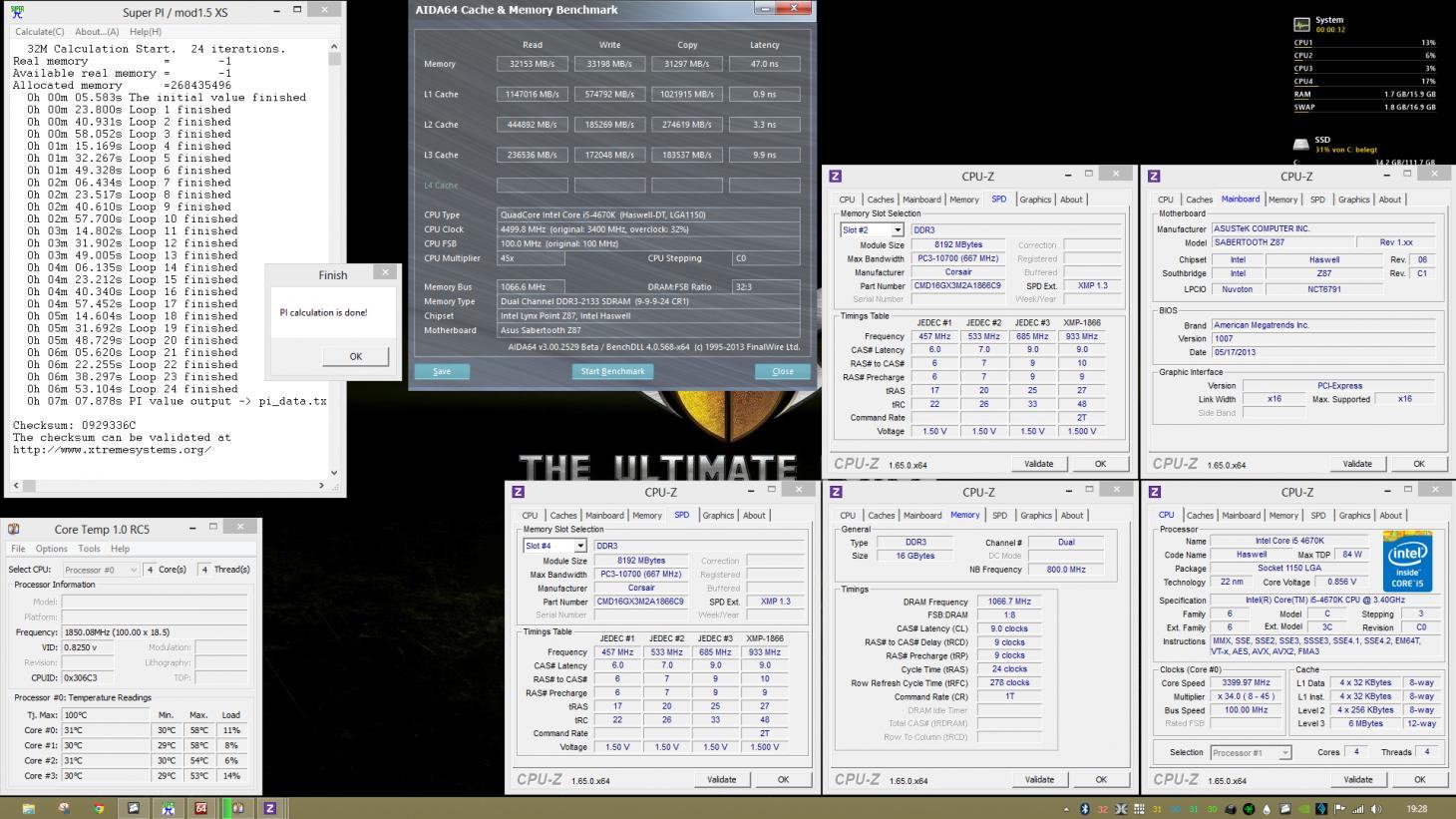Switch to AIDA64 via taskbar icon
Viewport: 1456px width, 819px height.
[201, 808]
